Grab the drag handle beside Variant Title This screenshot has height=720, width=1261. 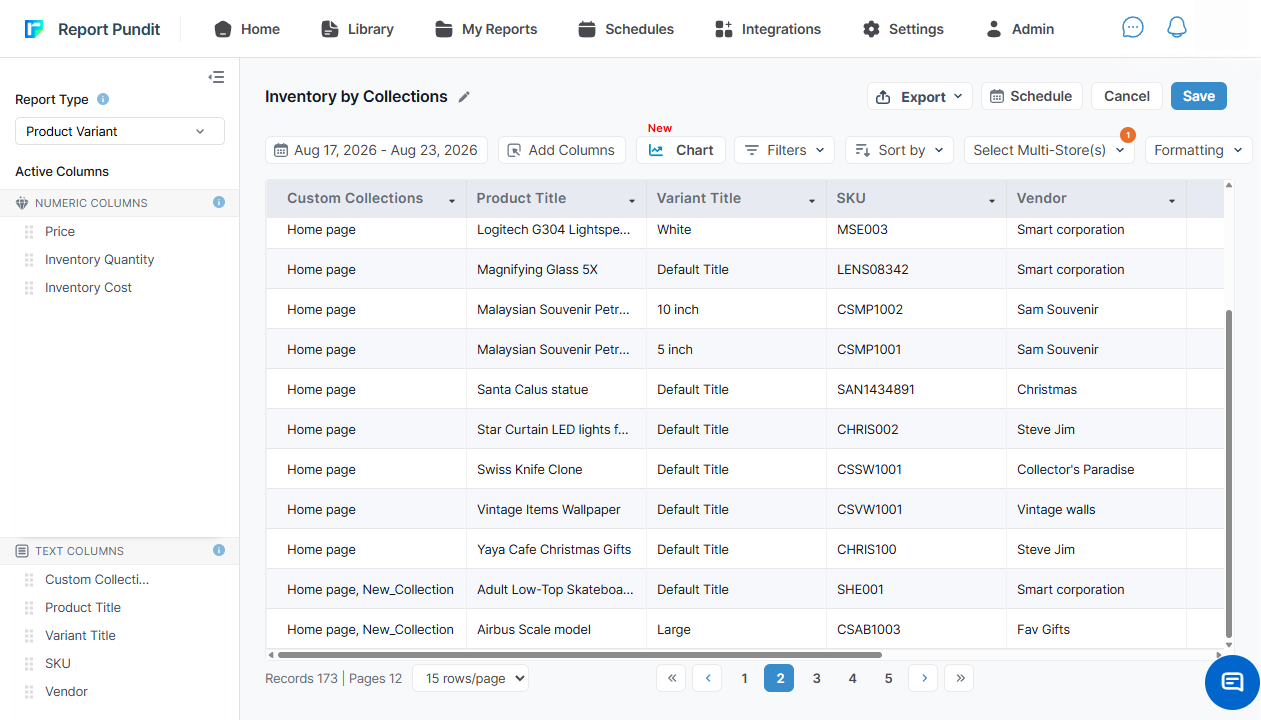[29, 635]
